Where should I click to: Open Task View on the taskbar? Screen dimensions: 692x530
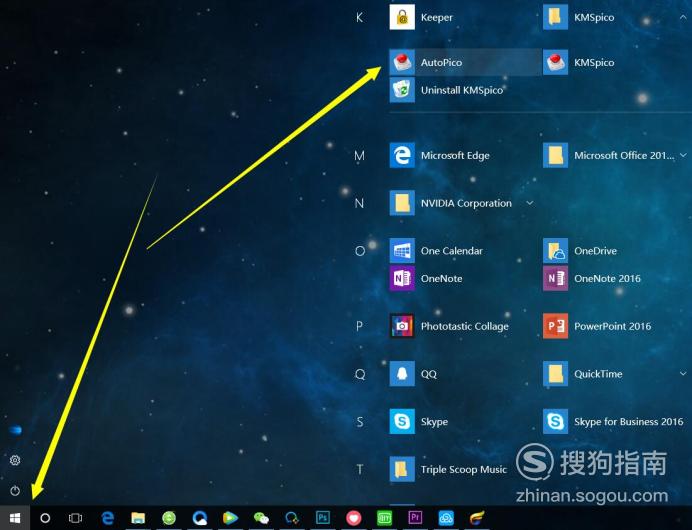[75, 518]
